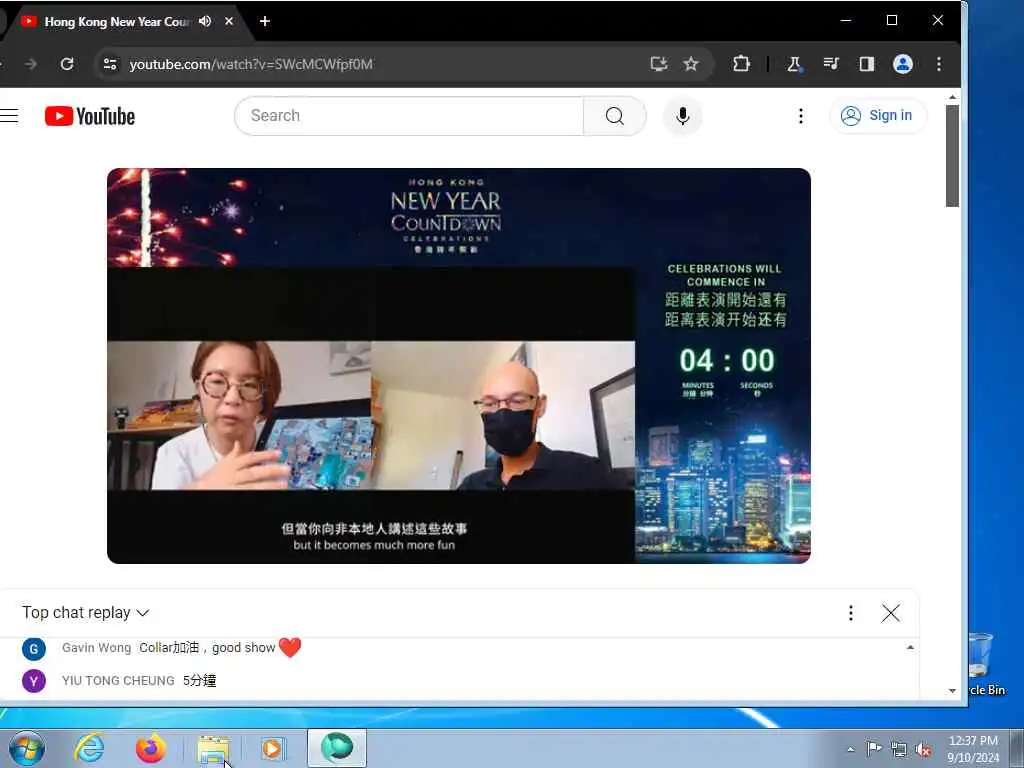Click the YIU TONG CHEUNG author name
1024x768 pixels.
tap(118, 680)
